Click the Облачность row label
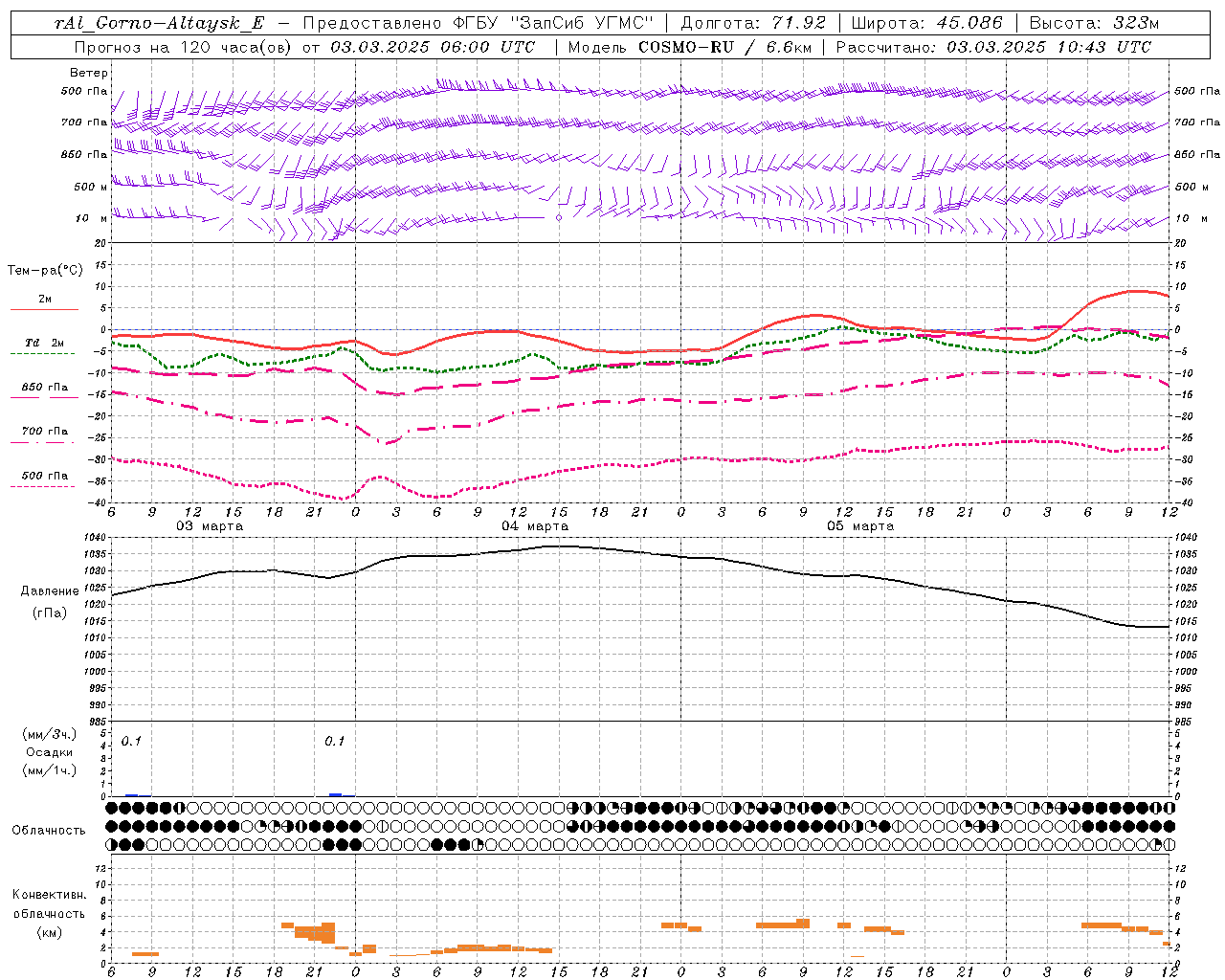Image resolution: width=1225 pixels, height=980 pixels. click(49, 831)
